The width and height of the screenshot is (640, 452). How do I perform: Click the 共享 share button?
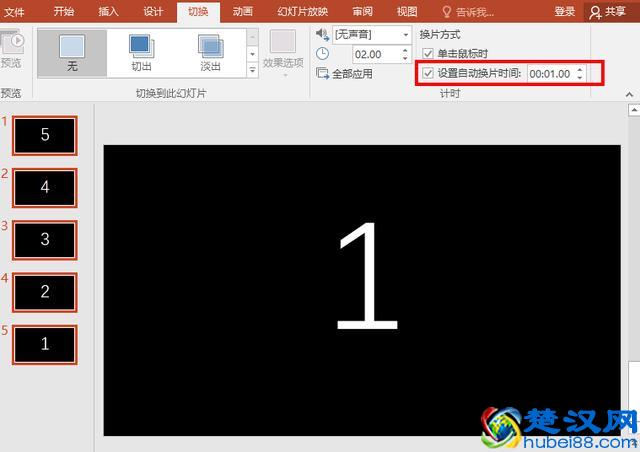coord(609,11)
